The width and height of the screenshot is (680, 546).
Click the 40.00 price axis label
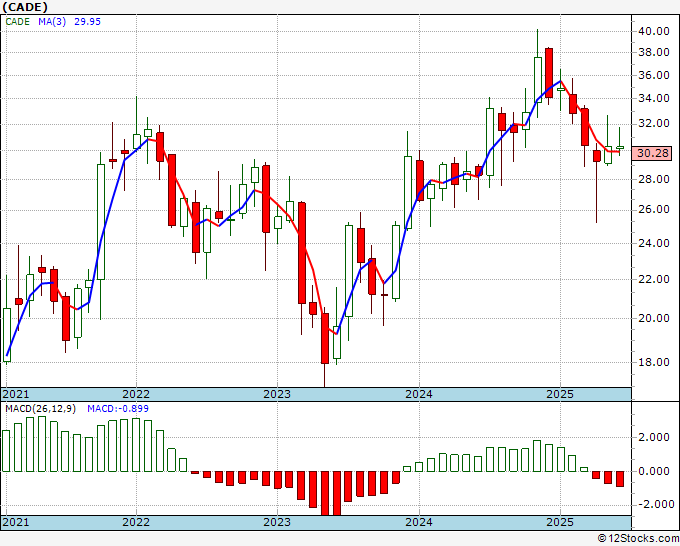click(654, 31)
